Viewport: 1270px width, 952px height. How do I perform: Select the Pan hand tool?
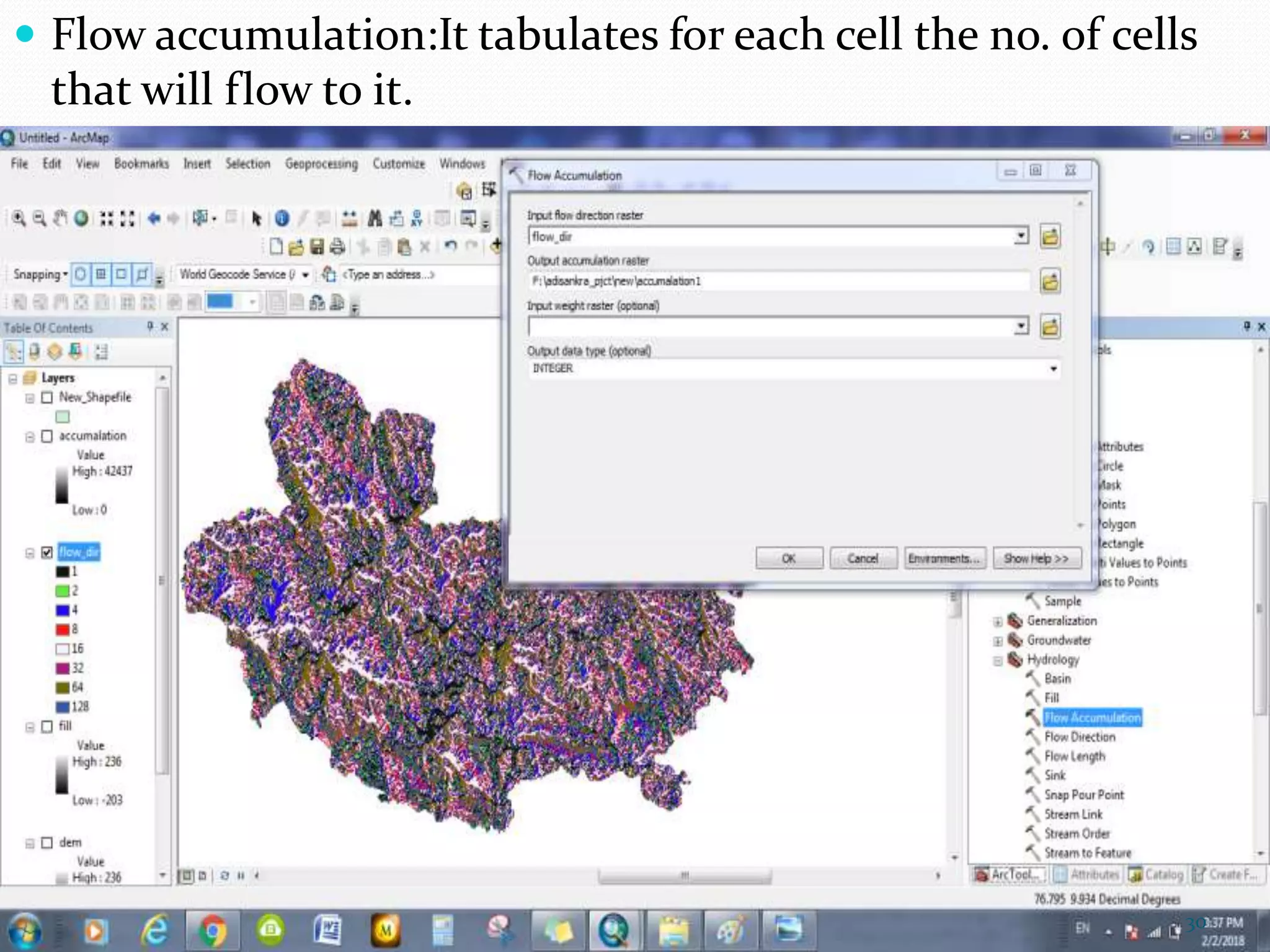point(60,218)
